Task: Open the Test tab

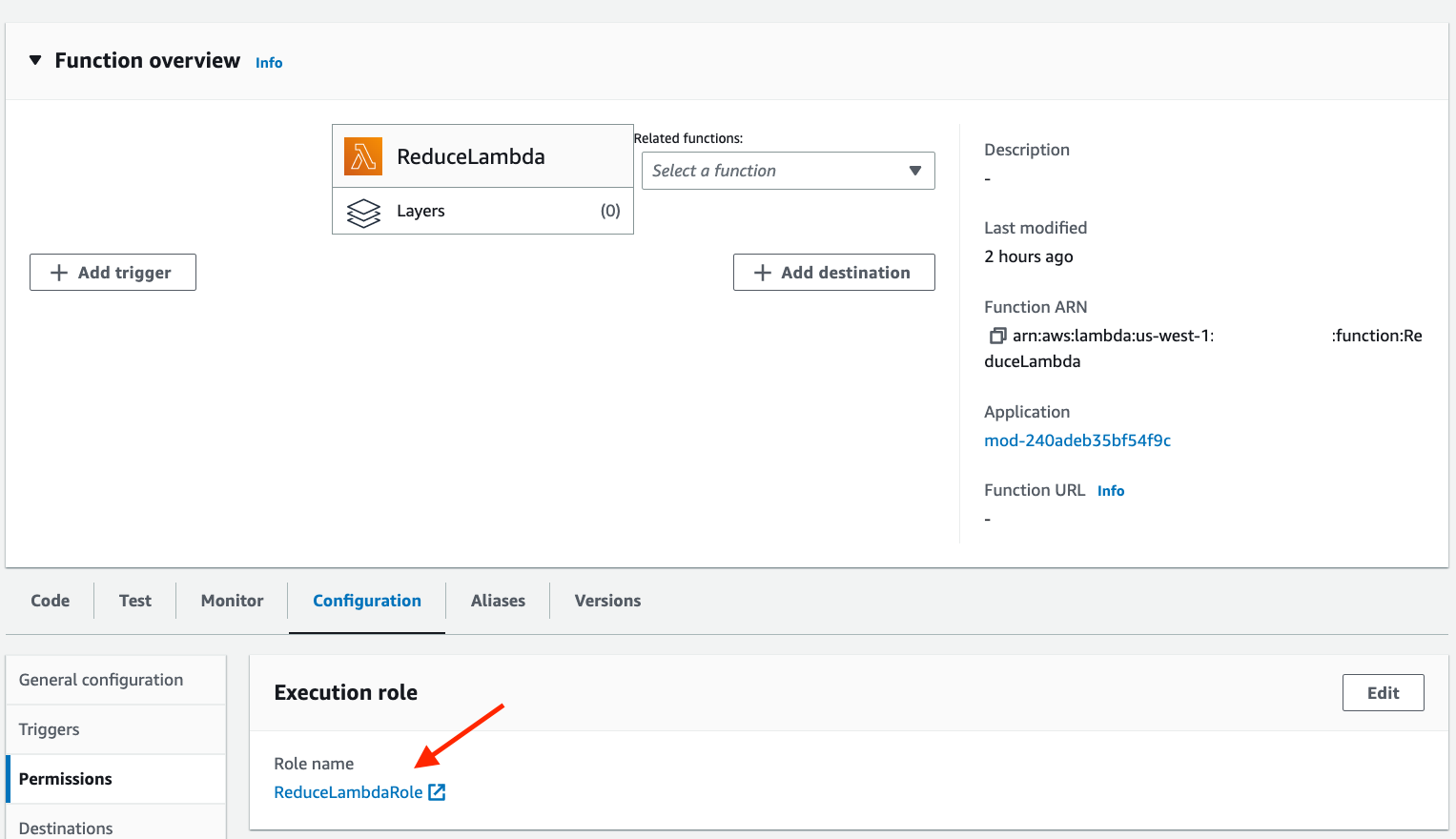Action: [135, 601]
